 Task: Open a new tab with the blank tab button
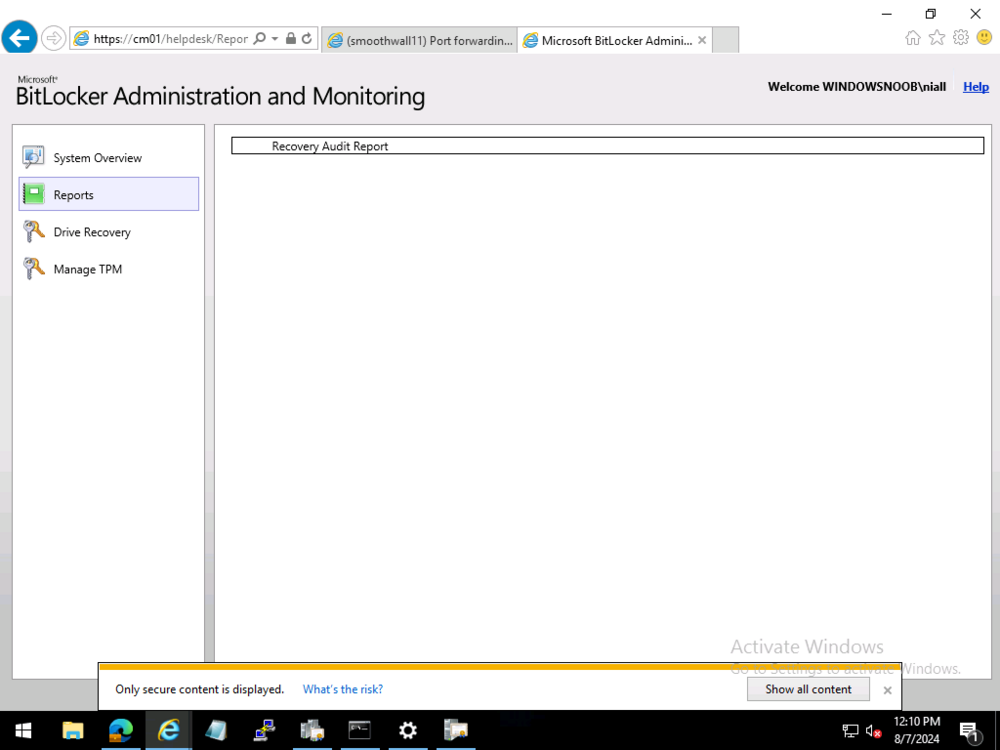[725, 40]
